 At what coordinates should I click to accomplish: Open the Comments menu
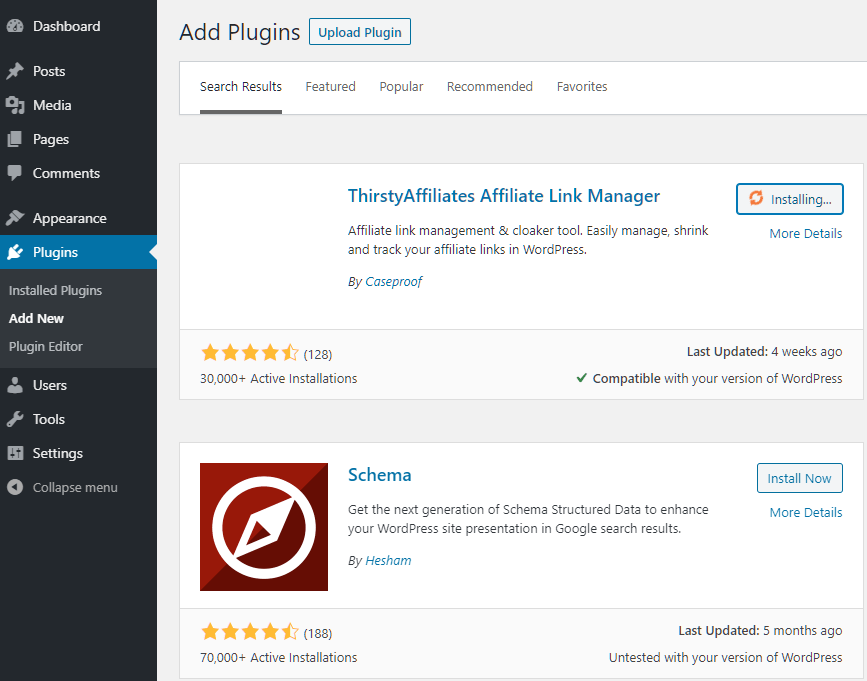[79, 173]
